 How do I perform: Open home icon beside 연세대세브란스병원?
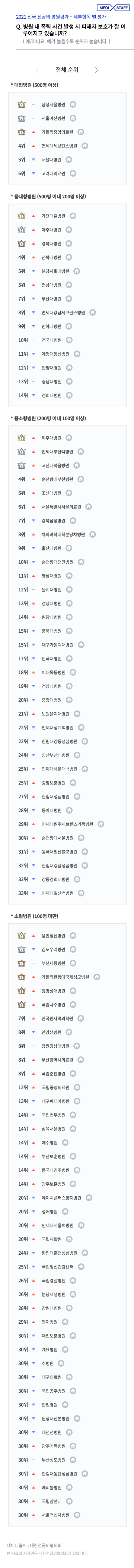tap(85, 146)
